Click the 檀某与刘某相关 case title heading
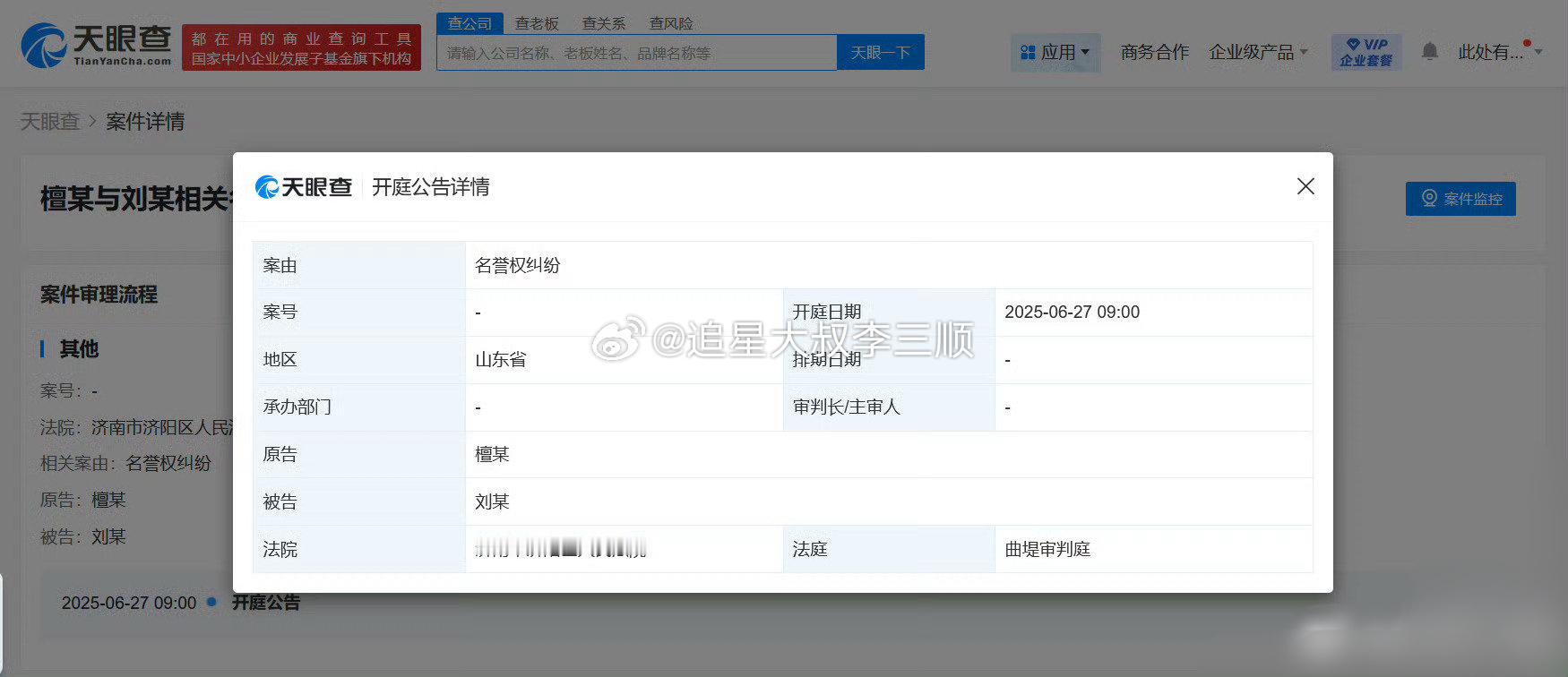The height and width of the screenshot is (677, 1568). (x=134, y=199)
